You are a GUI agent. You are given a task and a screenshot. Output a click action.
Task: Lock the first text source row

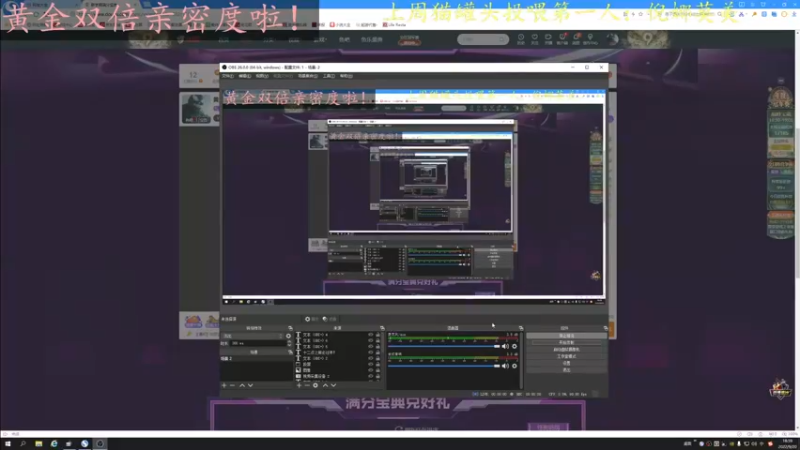pyautogui.click(x=378, y=335)
